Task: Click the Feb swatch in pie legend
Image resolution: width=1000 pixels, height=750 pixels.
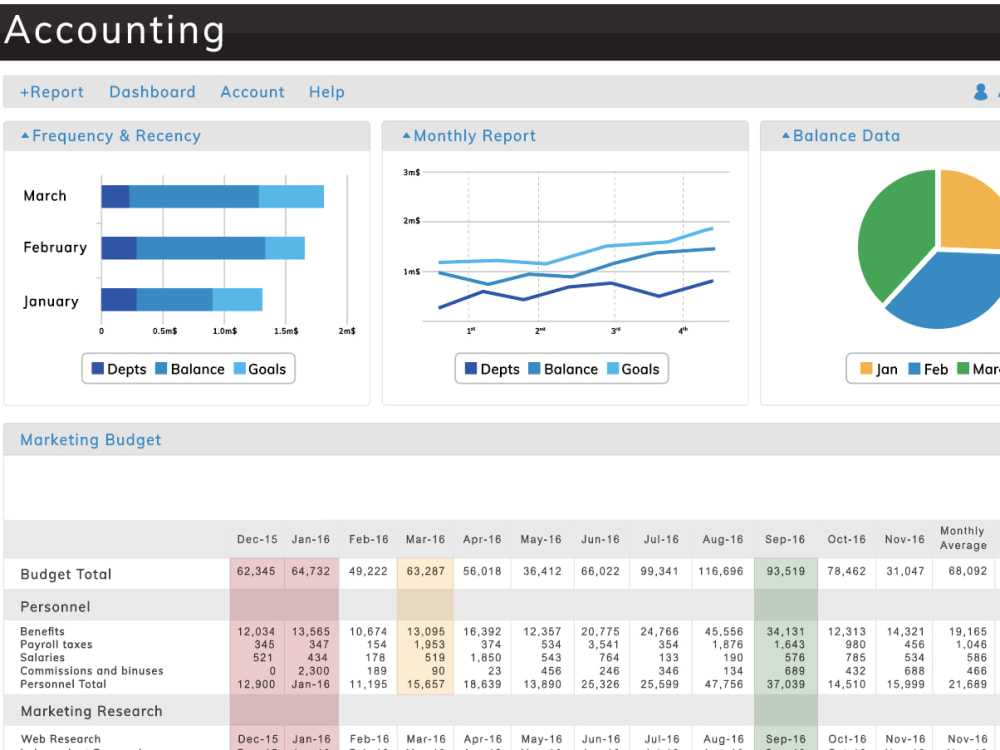Action: (x=914, y=368)
